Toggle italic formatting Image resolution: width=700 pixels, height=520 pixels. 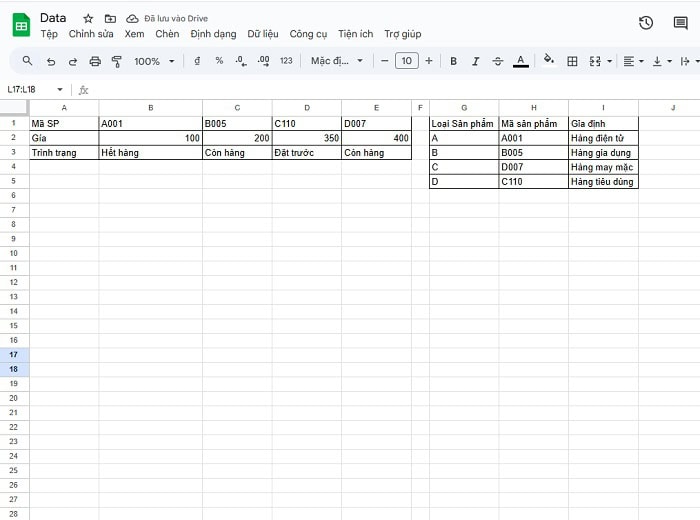(475, 61)
